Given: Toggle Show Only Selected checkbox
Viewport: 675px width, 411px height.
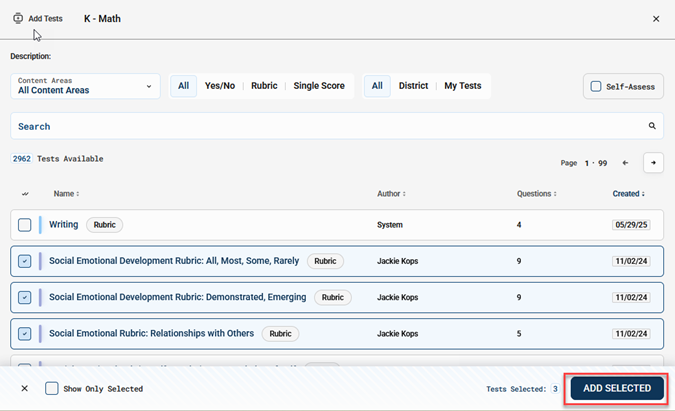Looking at the screenshot, I should (52, 388).
